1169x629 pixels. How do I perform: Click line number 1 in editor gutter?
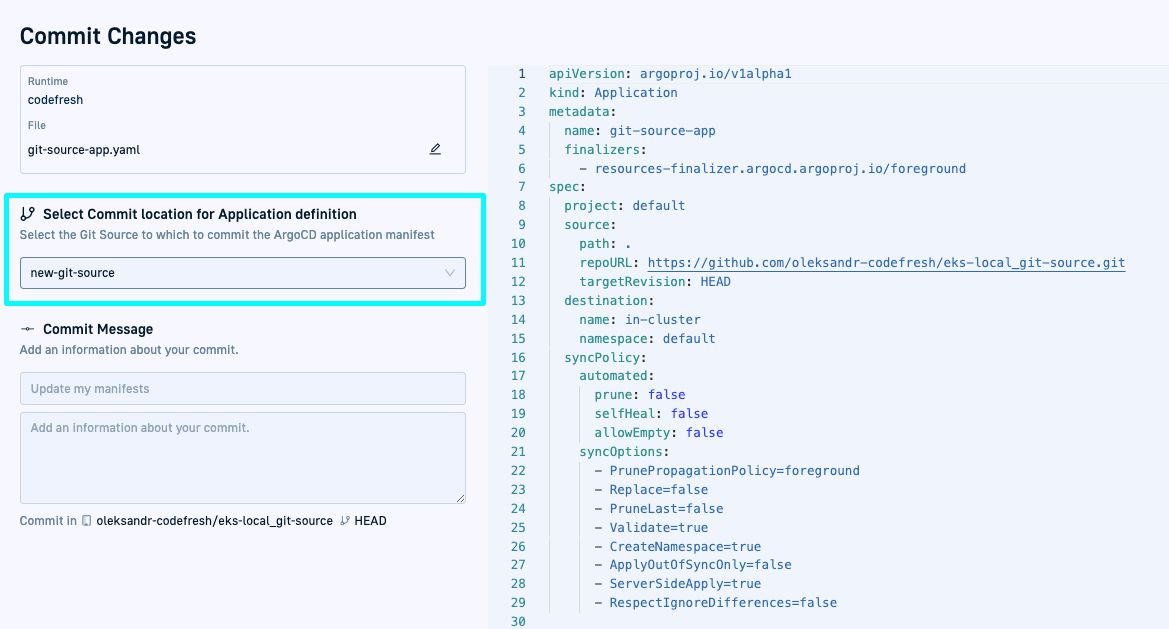[x=521, y=74]
